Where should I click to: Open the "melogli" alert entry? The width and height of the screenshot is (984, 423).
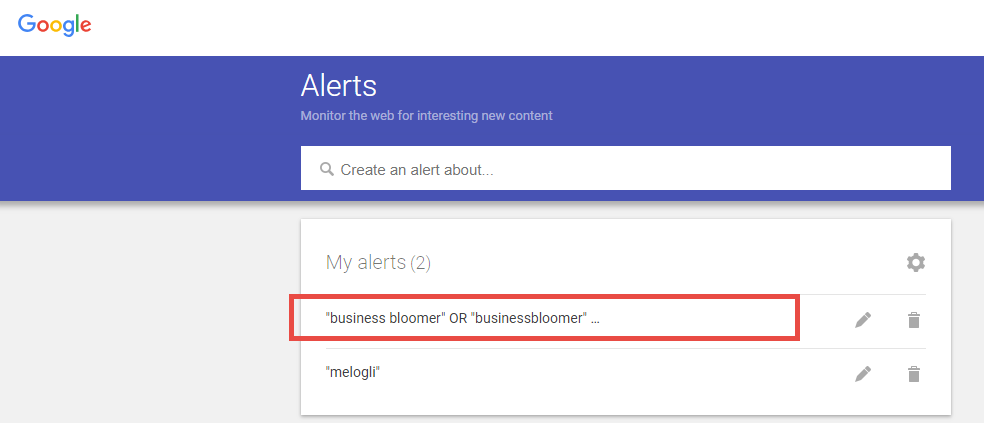pyautogui.click(x=353, y=372)
